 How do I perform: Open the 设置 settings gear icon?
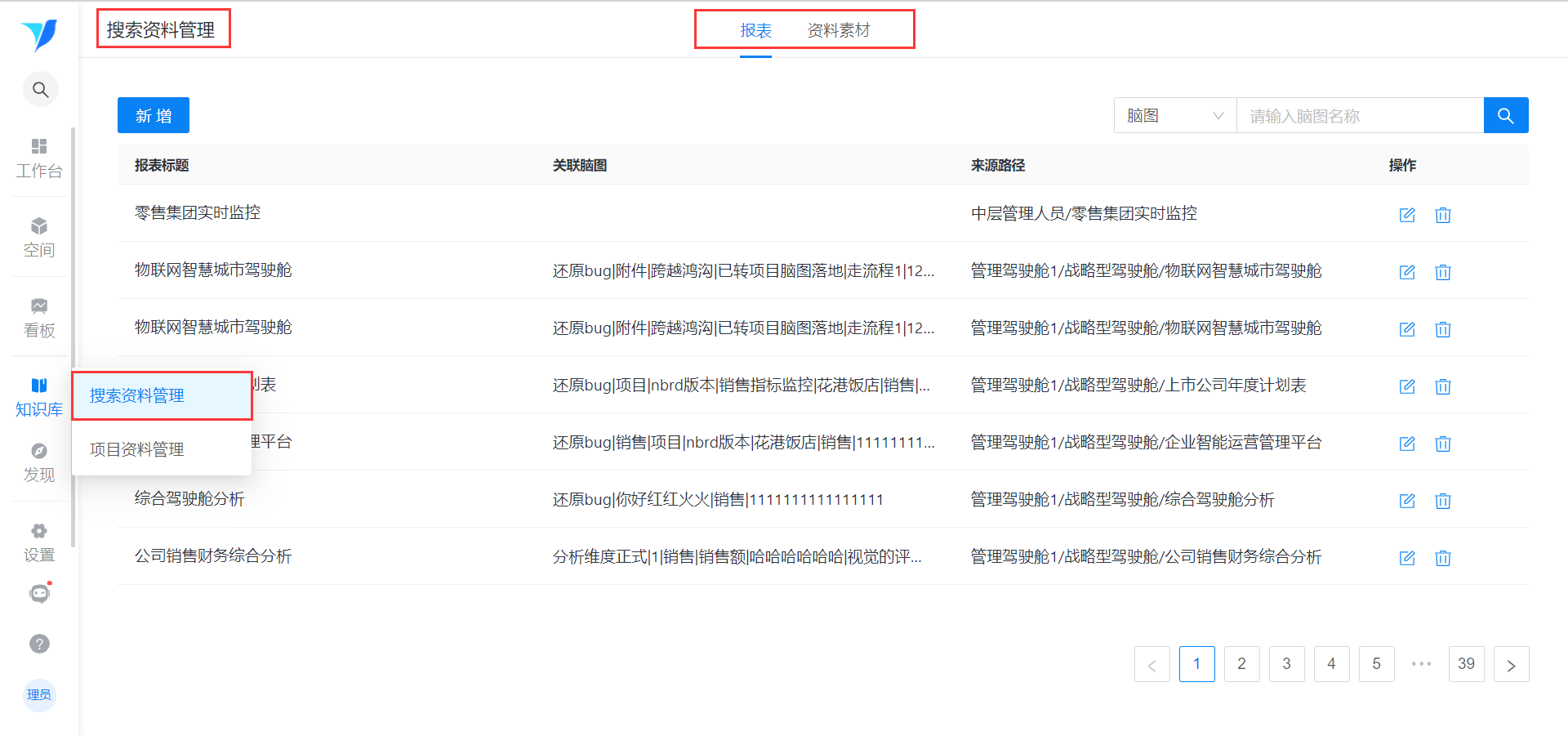(39, 542)
